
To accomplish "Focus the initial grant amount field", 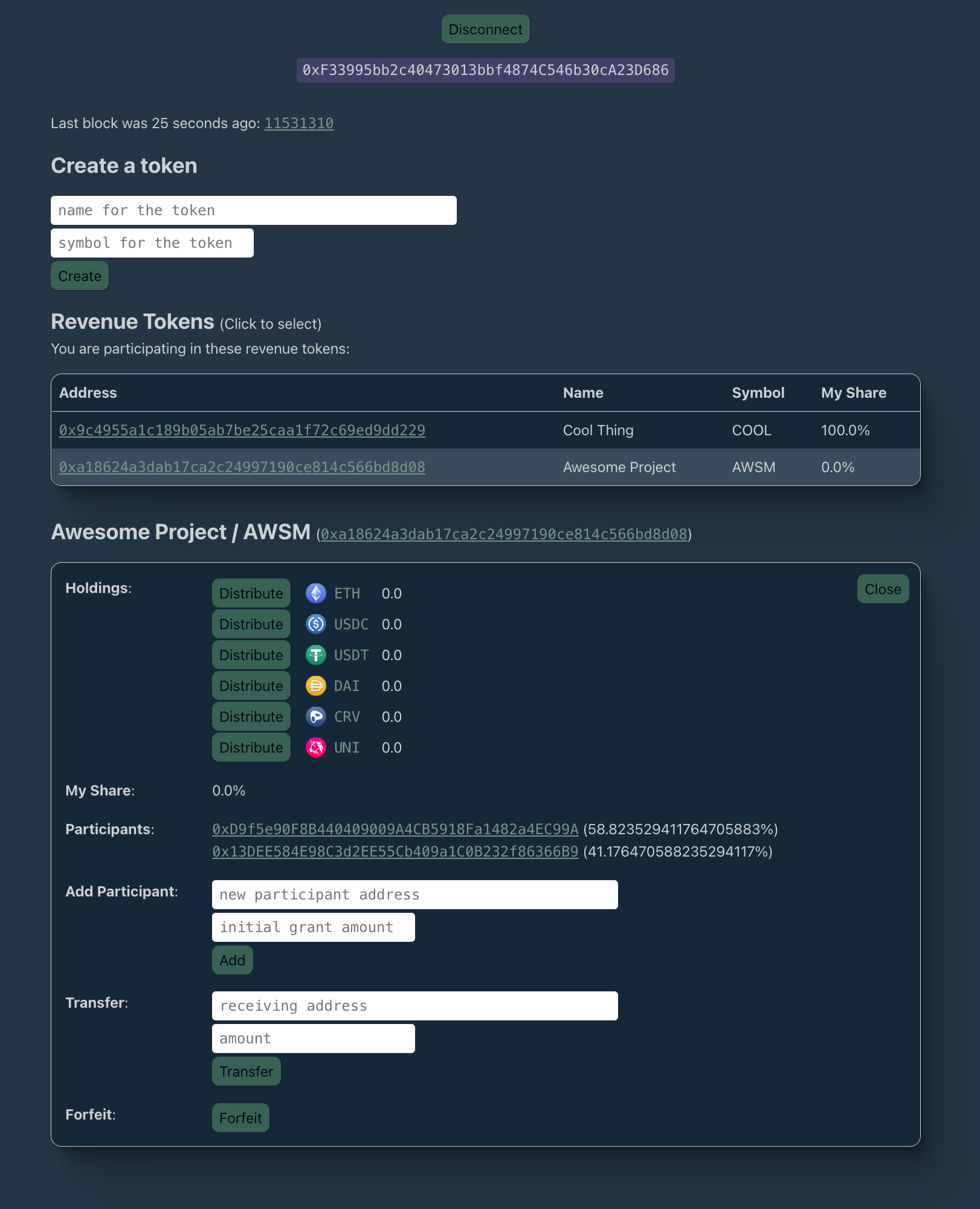I will [x=314, y=927].
